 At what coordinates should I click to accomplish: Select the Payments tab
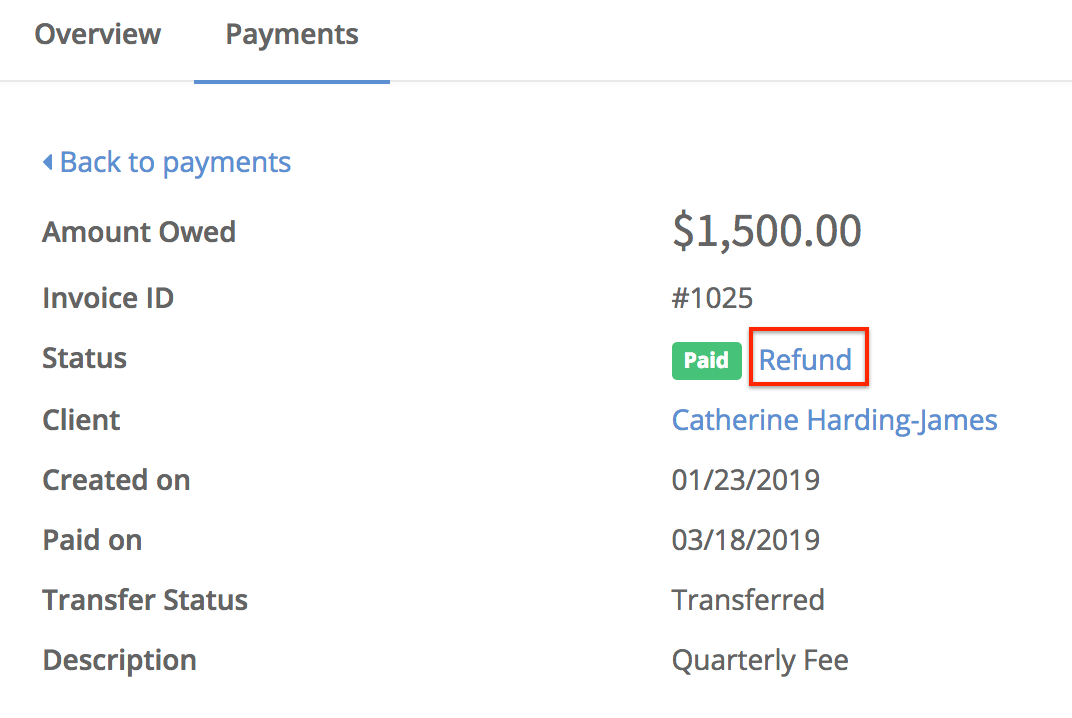tap(291, 33)
